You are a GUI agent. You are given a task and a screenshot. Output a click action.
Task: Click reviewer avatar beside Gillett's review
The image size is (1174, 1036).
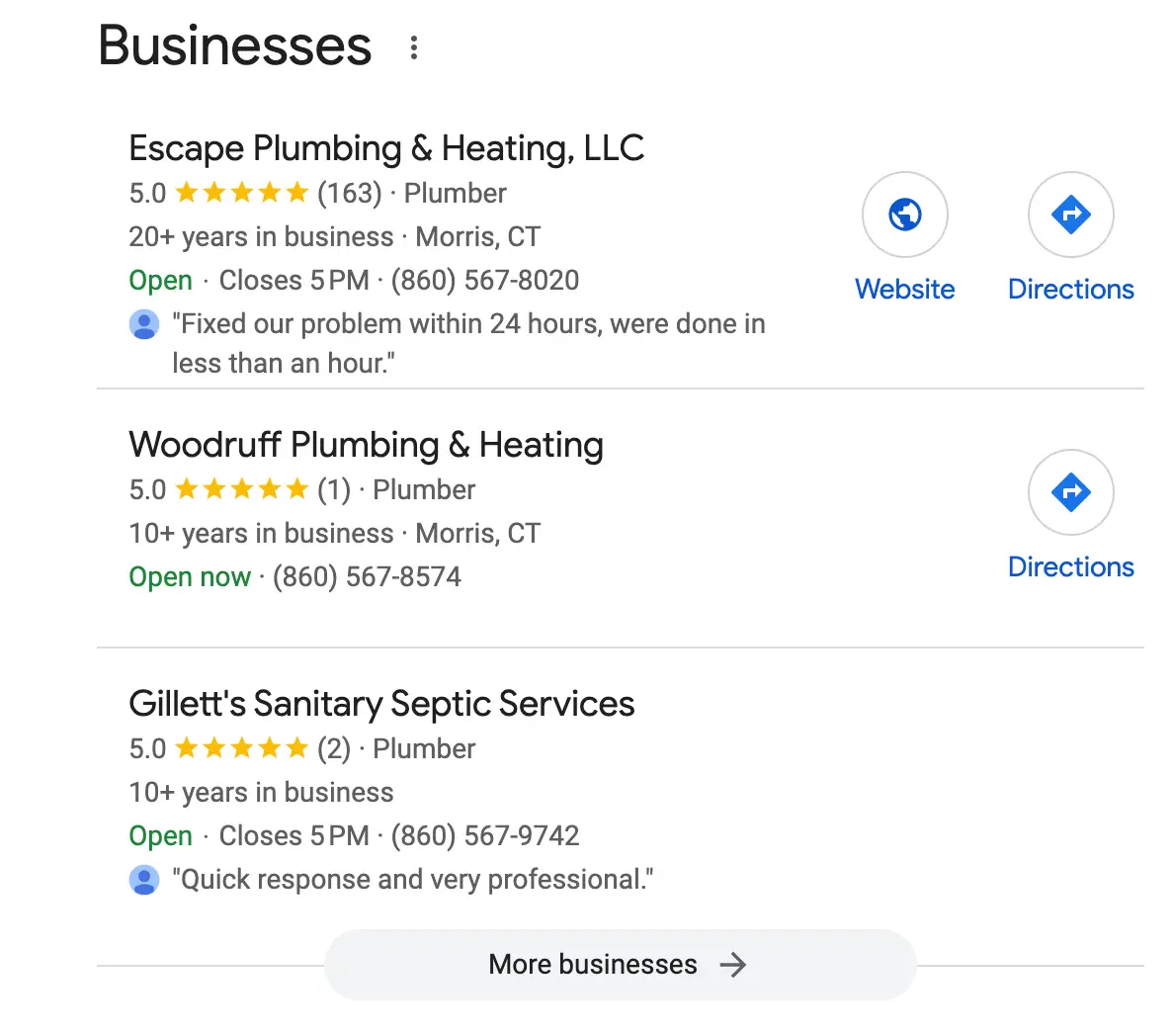144,880
